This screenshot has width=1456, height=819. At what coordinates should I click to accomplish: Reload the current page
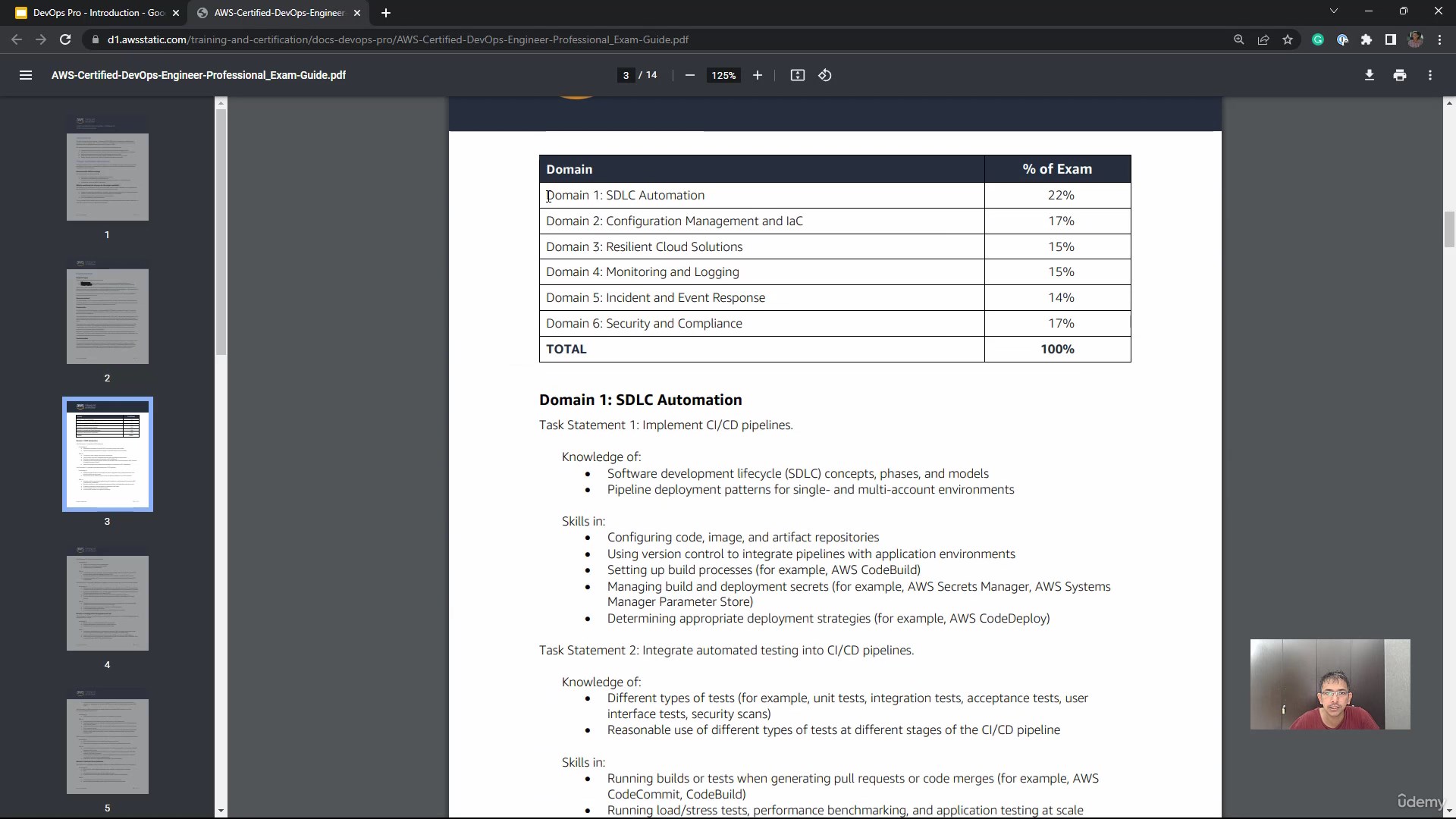65,39
